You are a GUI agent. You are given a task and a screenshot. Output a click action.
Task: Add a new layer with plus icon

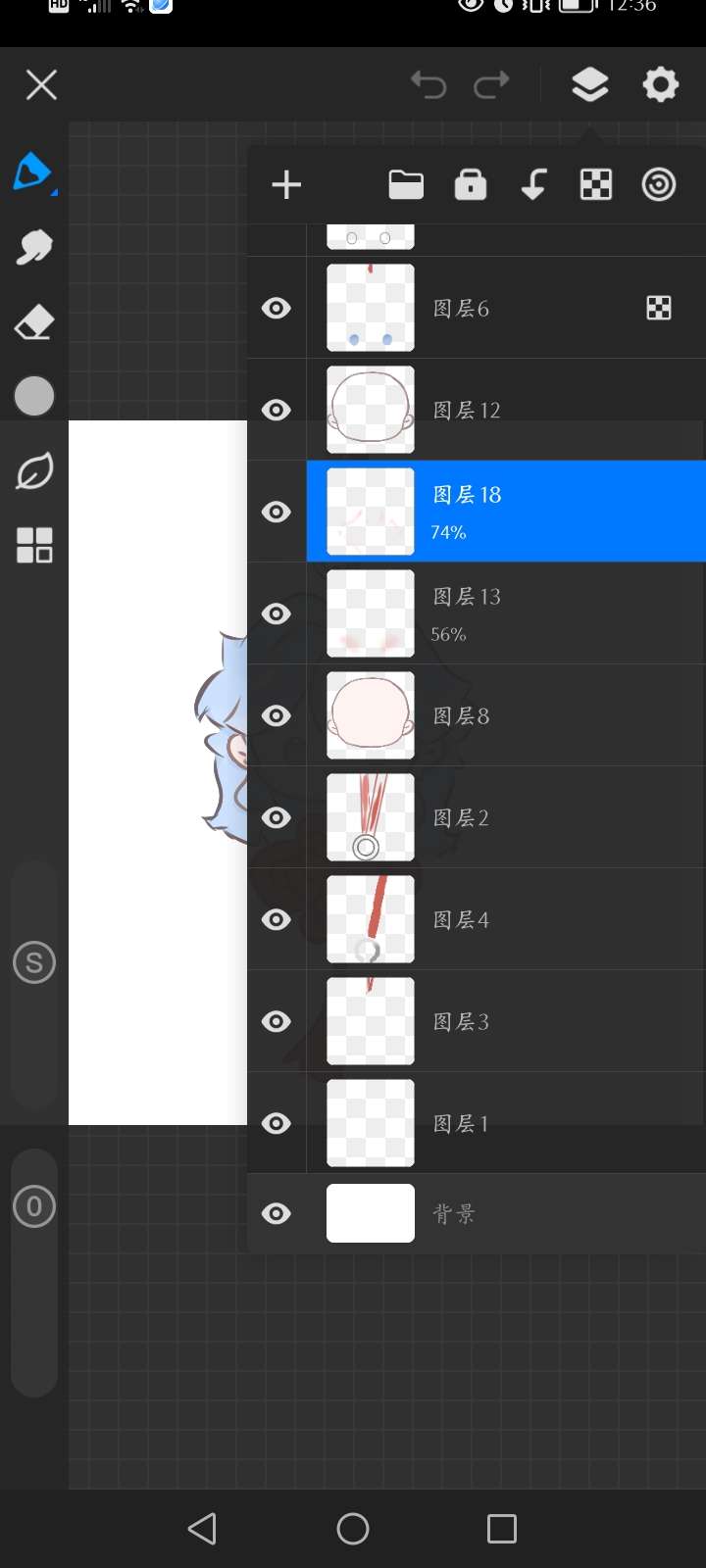point(286,185)
